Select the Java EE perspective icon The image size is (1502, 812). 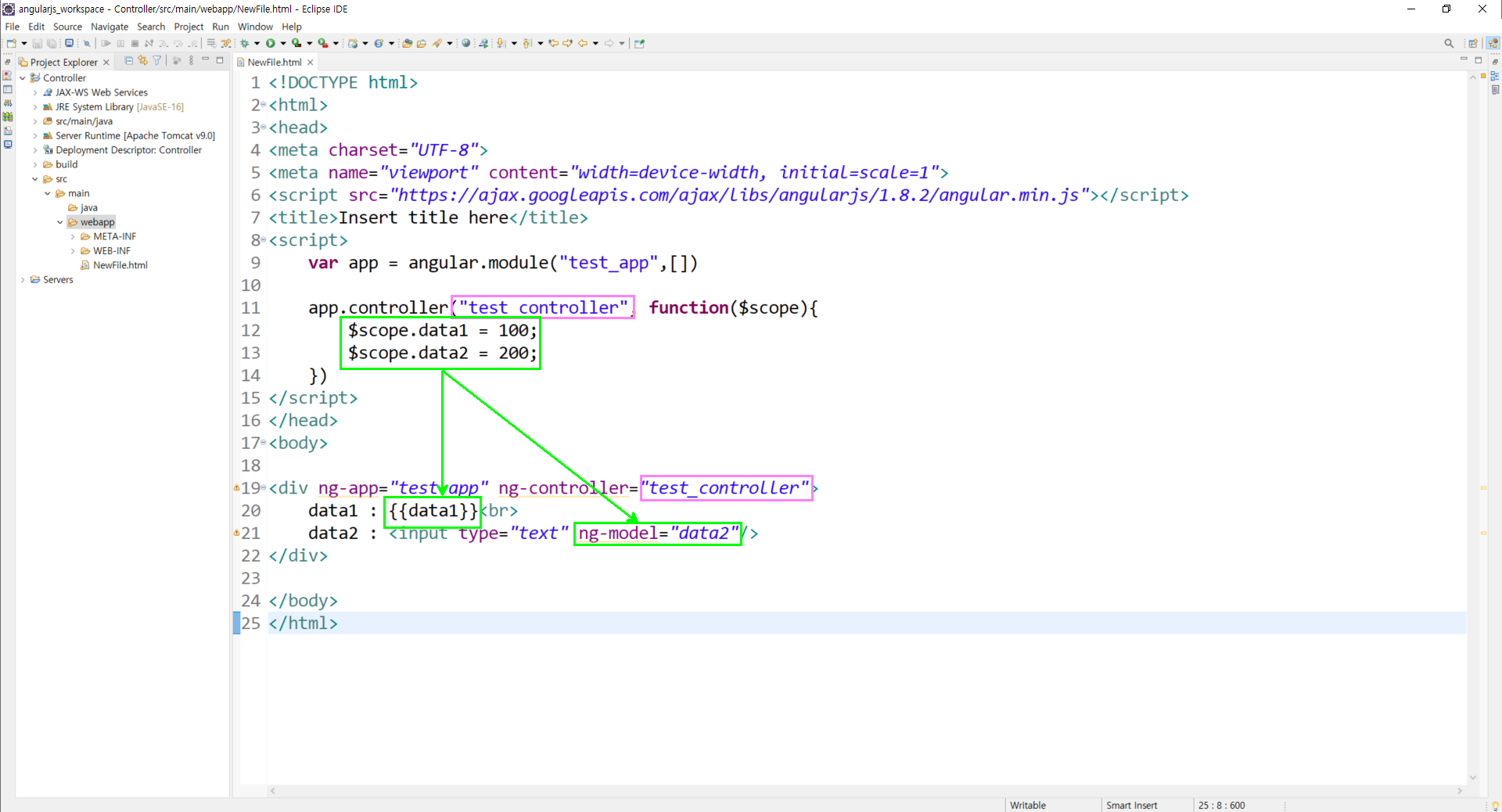(1493, 44)
